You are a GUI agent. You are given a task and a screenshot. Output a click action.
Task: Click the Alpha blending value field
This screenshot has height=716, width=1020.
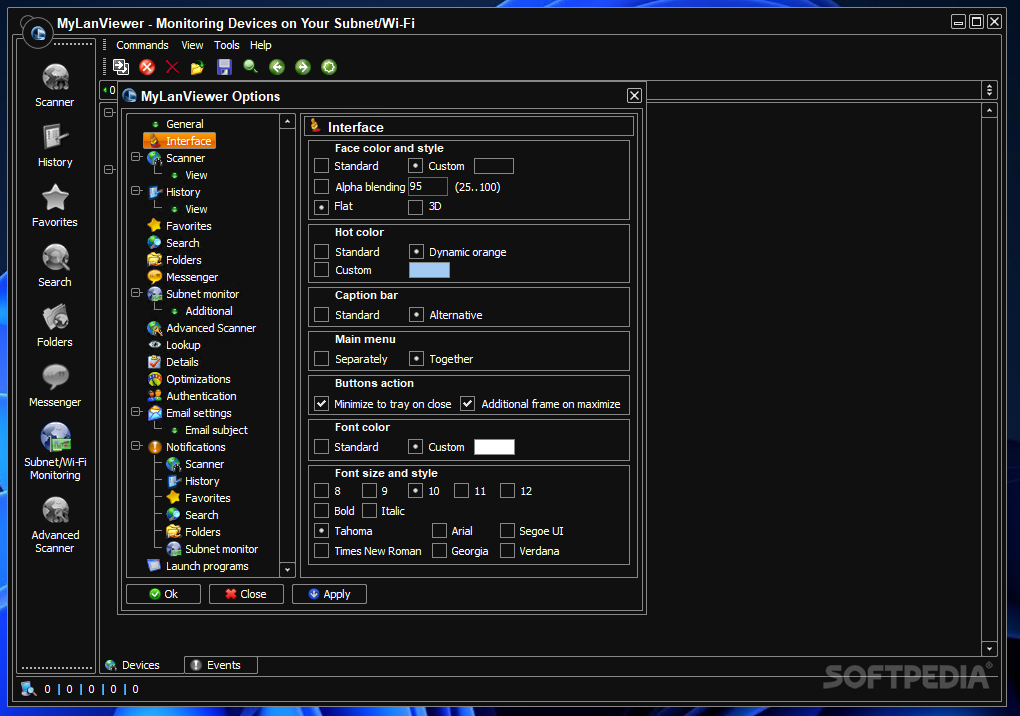427,187
